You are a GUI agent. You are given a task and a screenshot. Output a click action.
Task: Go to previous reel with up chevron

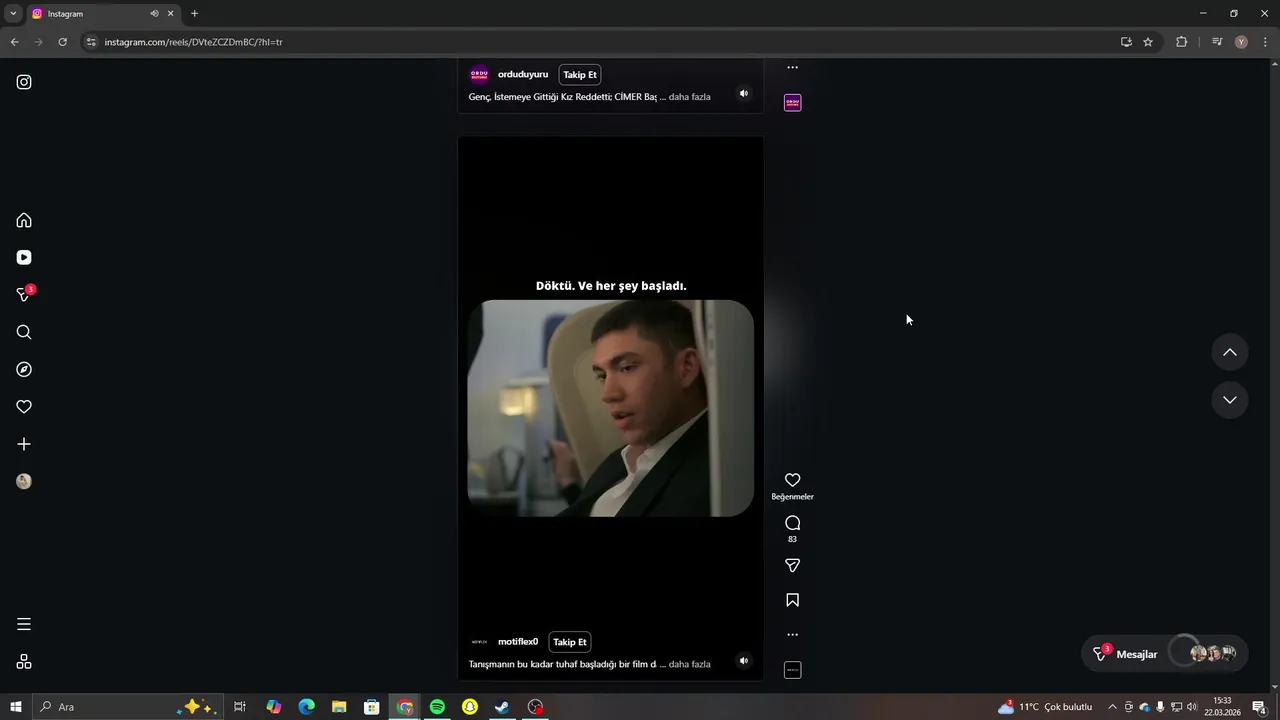(1230, 352)
